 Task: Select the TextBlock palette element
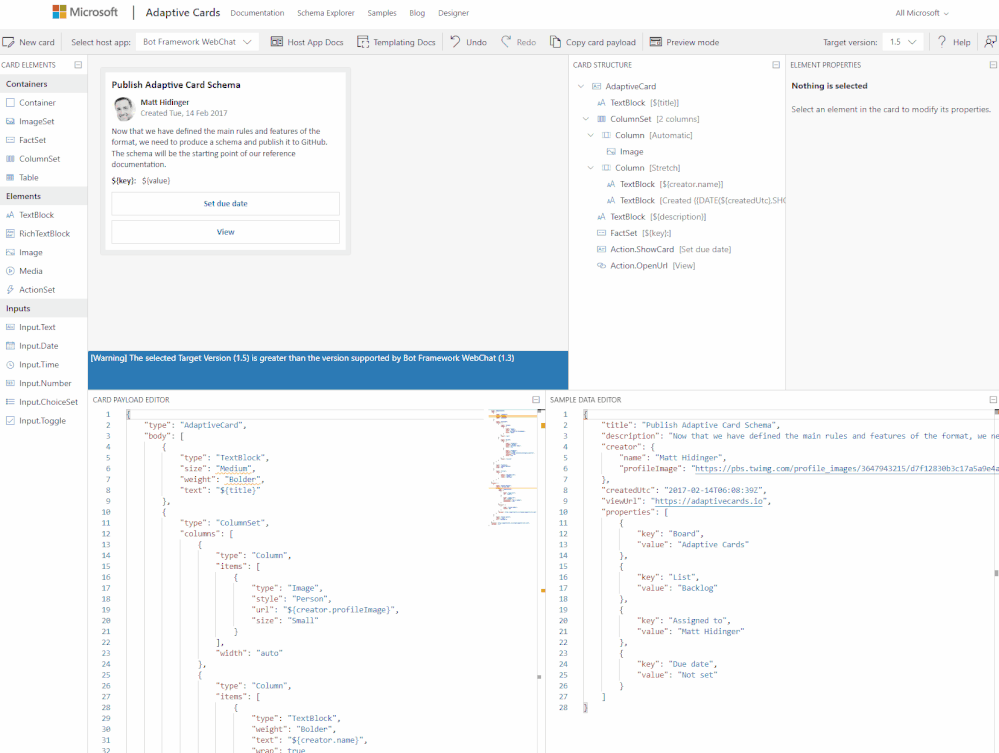coord(43,215)
